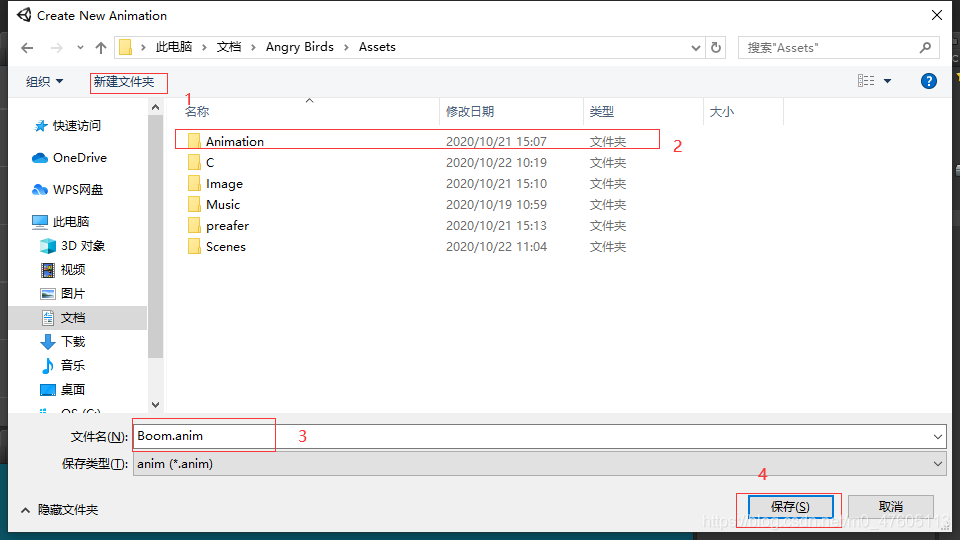Click the sidebar scrollbar down arrow
The image size is (960, 540).
pyautogui.click(x=156, y=405)
